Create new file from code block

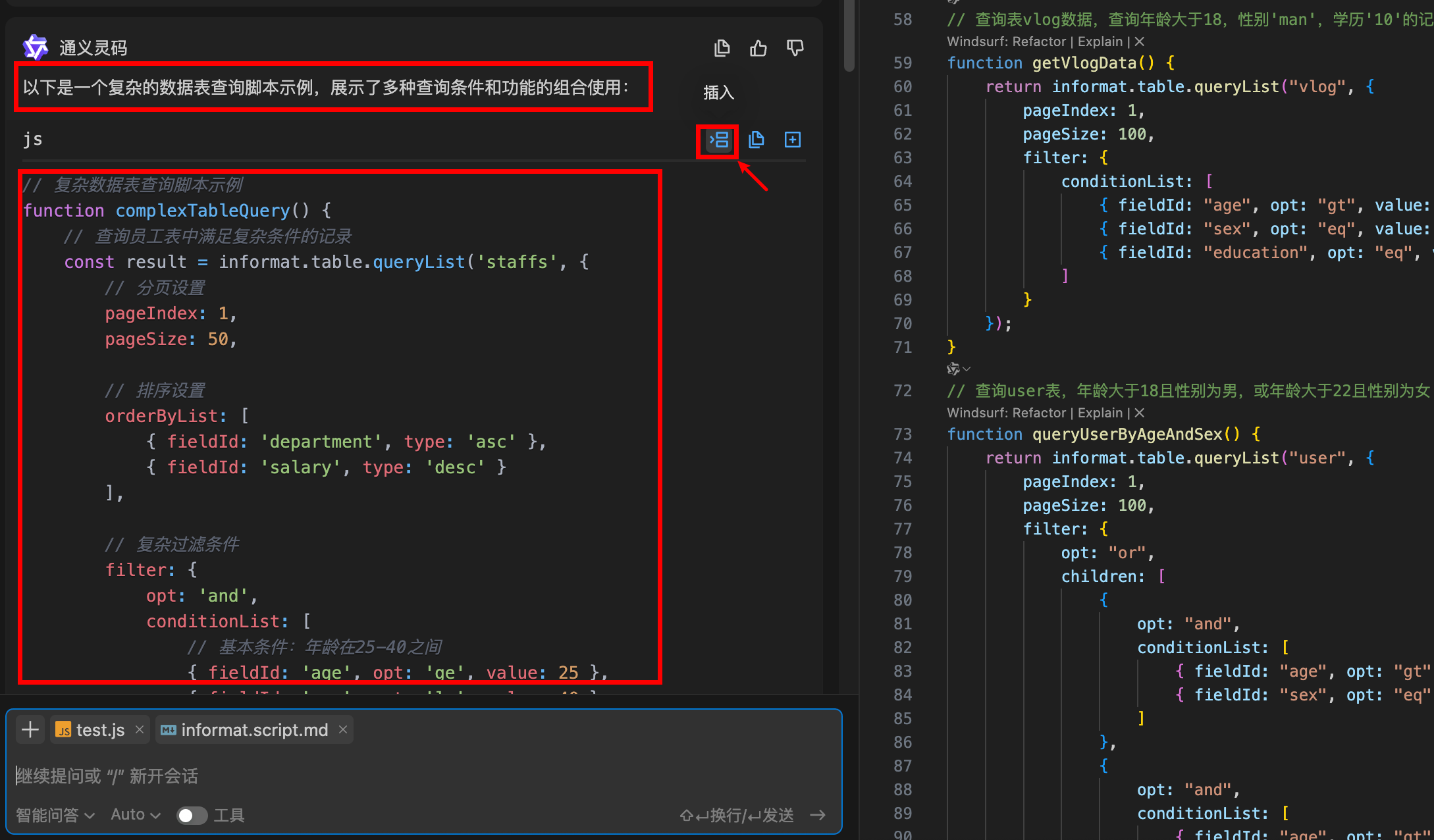(x=793, y=140)
